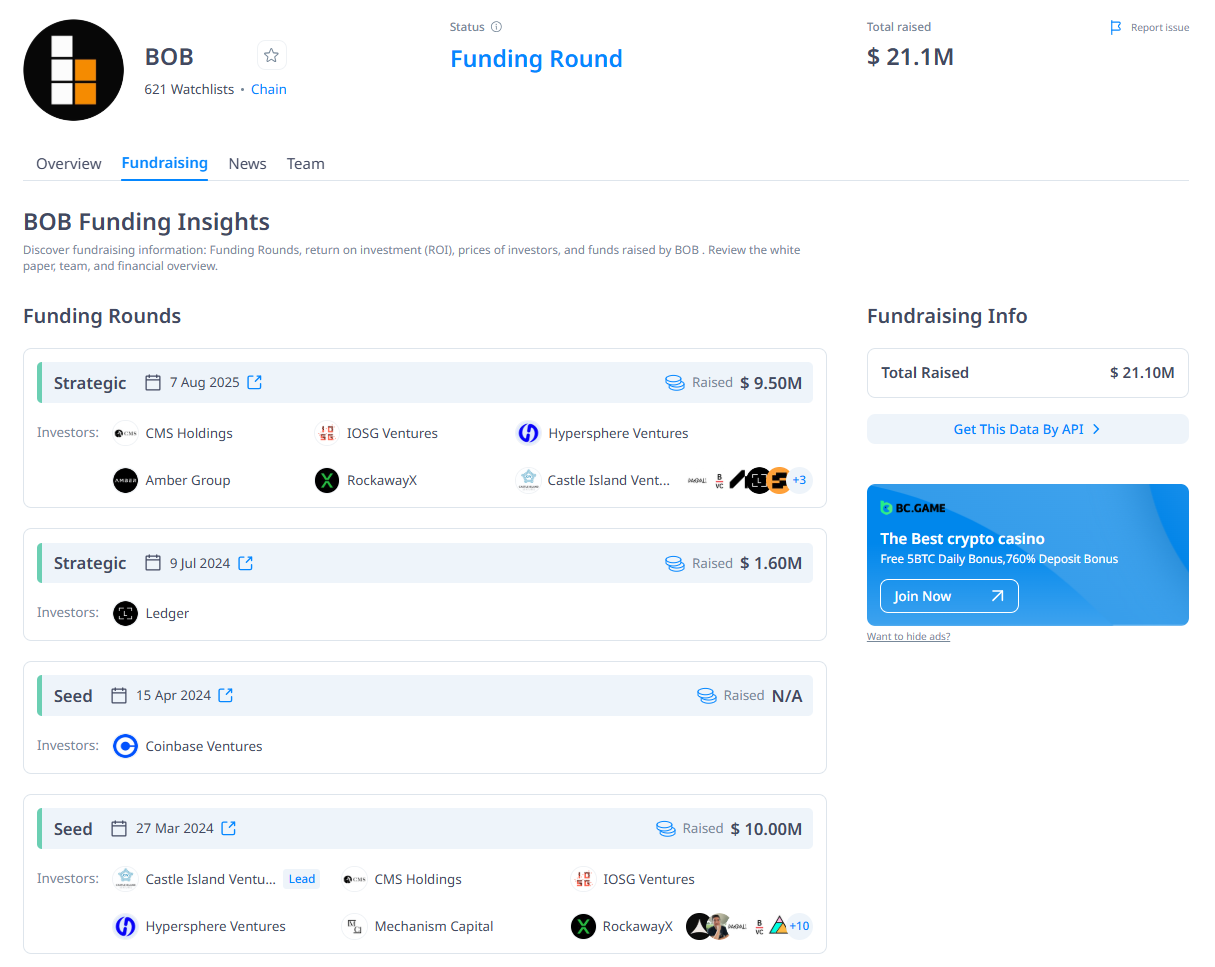Open external link for 15 Apr 2024 round

point(226,695)
